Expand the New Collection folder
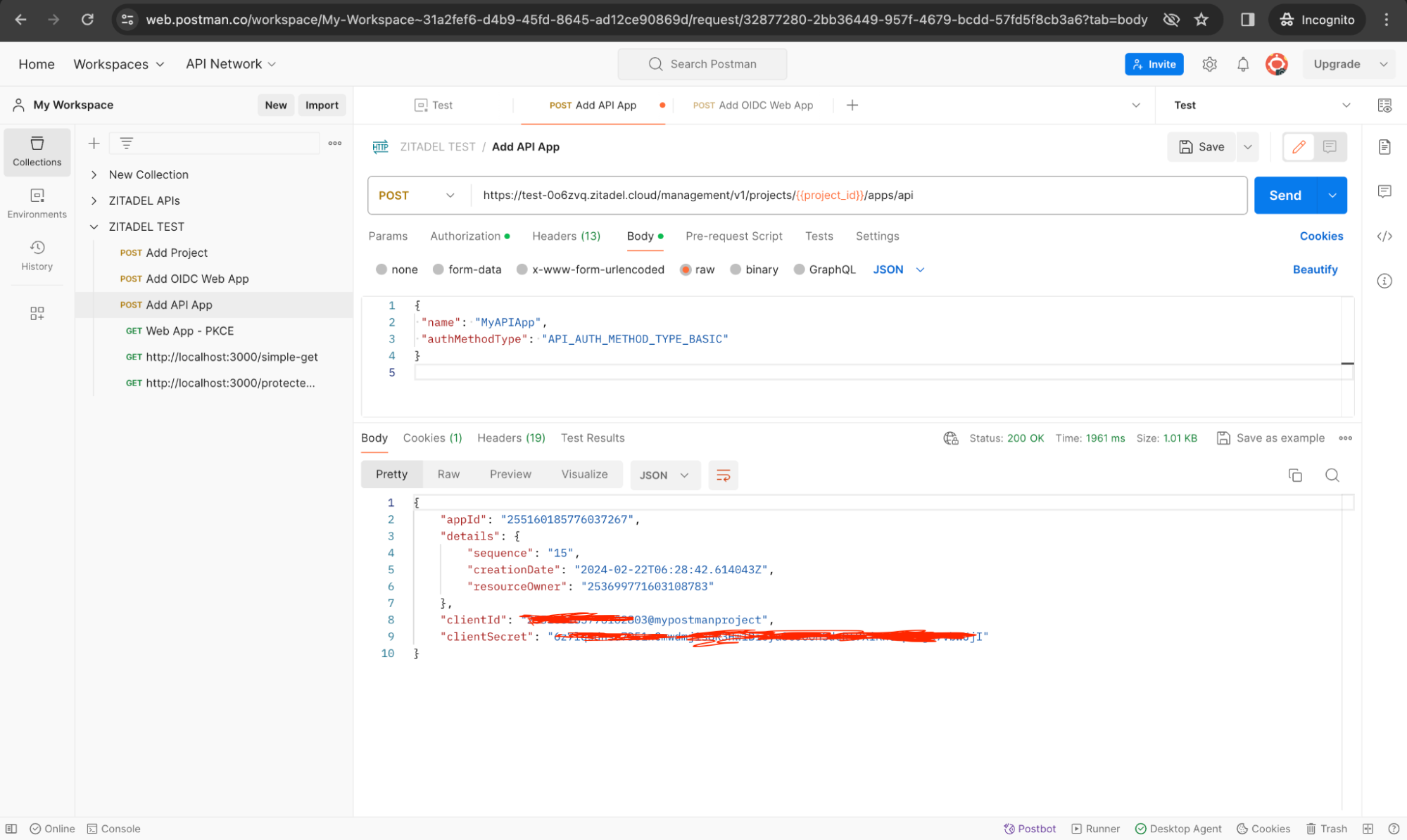 tap(94, 174)
